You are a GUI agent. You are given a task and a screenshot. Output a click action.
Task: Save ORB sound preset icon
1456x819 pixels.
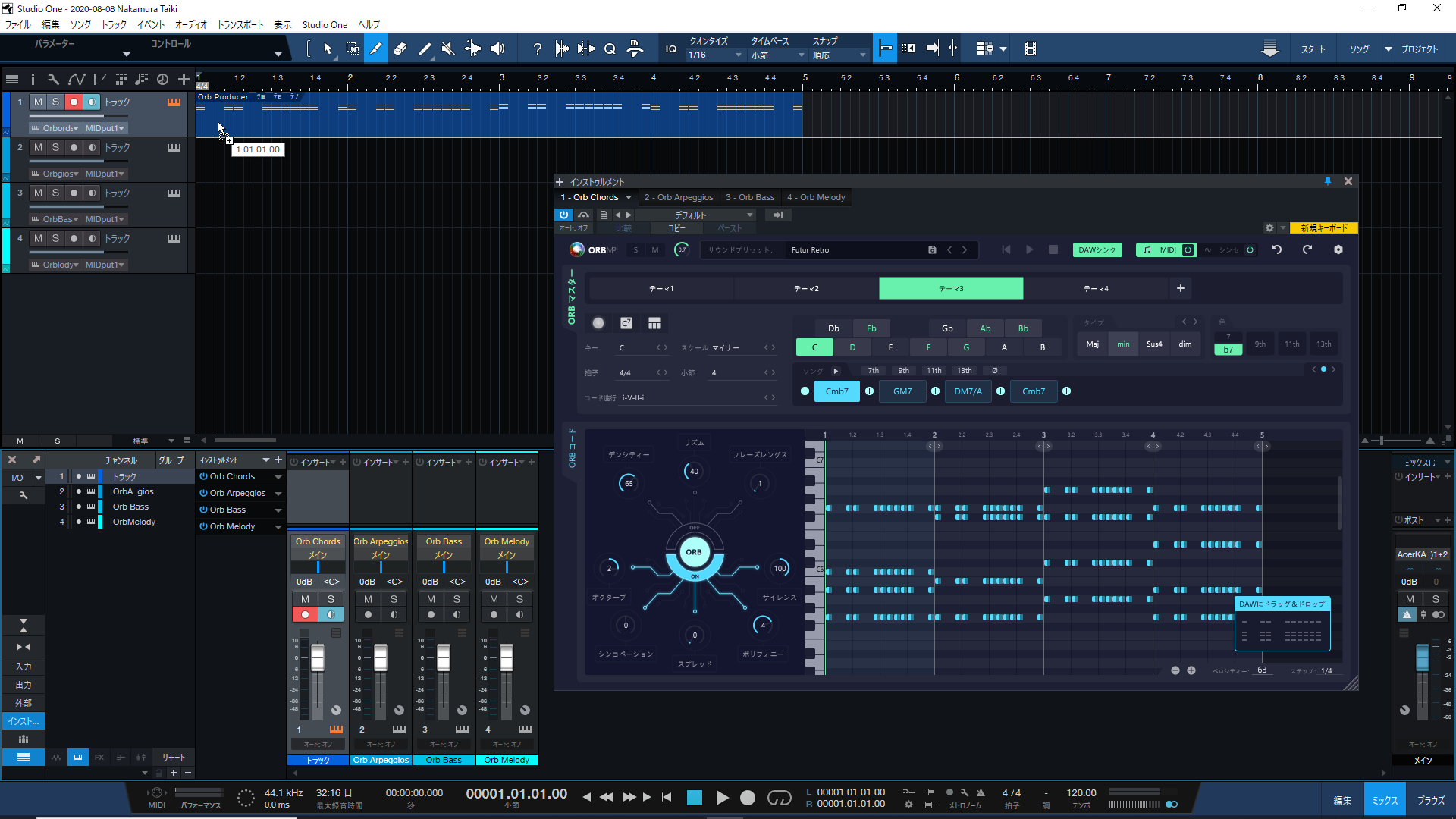[932, 249]
